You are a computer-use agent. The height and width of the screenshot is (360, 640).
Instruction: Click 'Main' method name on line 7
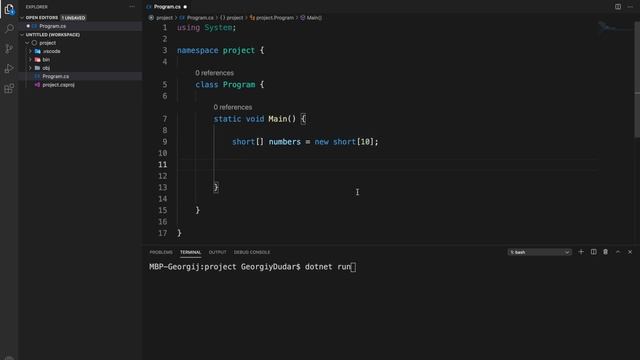click(x=278, y=119)
